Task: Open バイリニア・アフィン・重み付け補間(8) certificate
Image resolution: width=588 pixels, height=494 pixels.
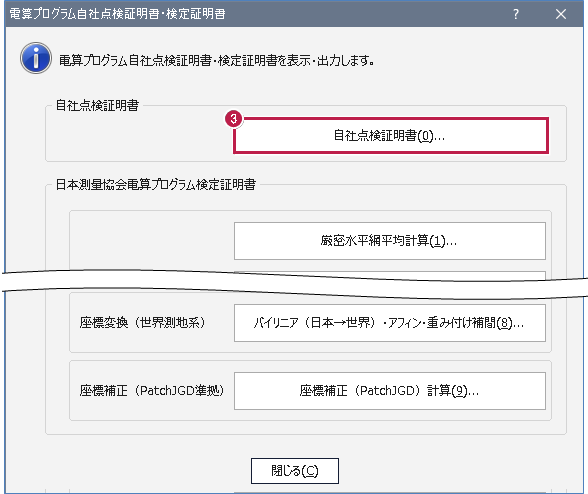Action: click(x=390, y=323)
